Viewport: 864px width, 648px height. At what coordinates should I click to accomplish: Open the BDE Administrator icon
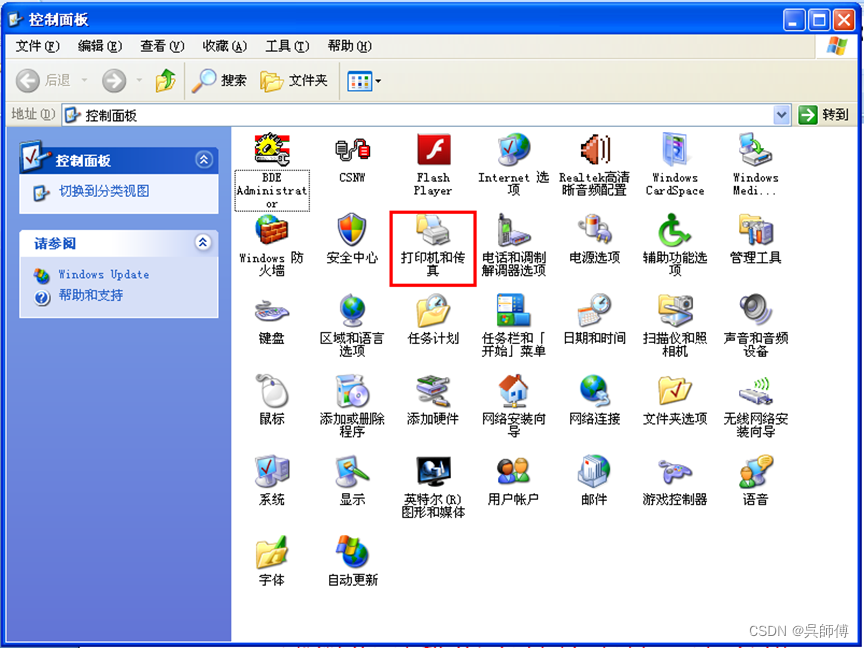click(x=272, y=150)
